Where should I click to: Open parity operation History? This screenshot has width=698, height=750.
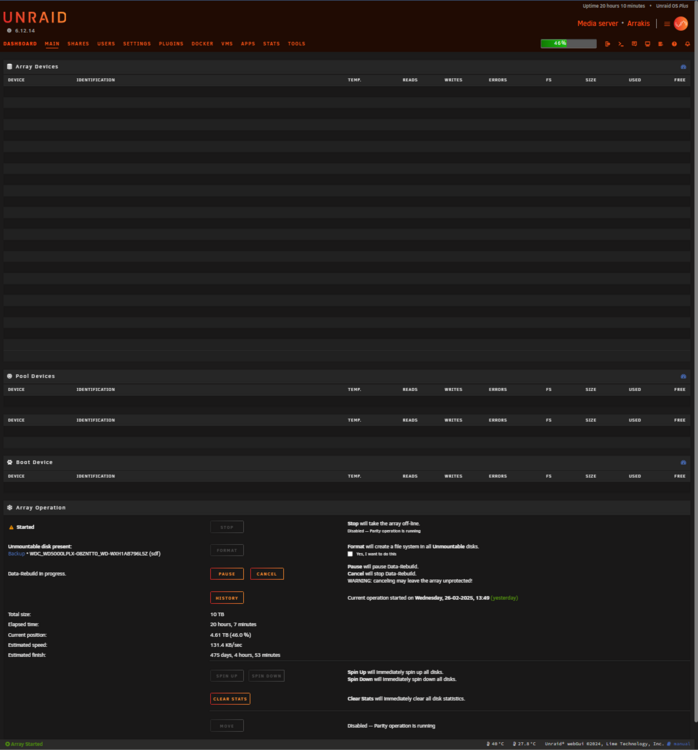[x=227, y=598]
